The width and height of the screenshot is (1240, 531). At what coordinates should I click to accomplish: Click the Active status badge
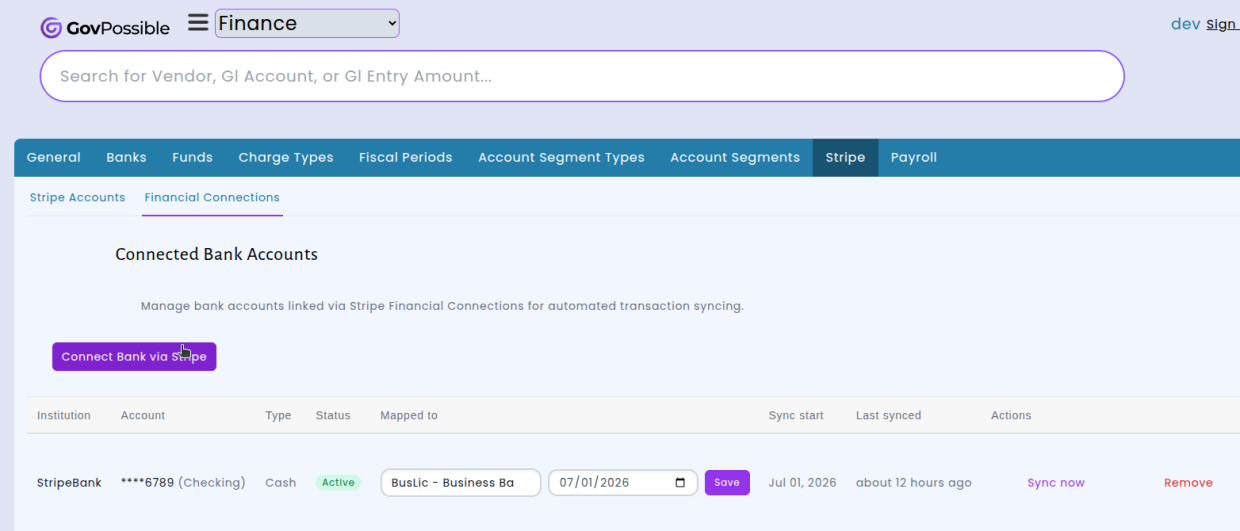click(x=338, y=483)
